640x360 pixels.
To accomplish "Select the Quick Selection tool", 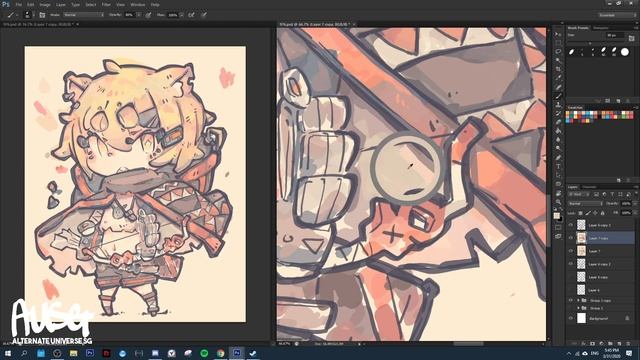I will pos(558,60).
